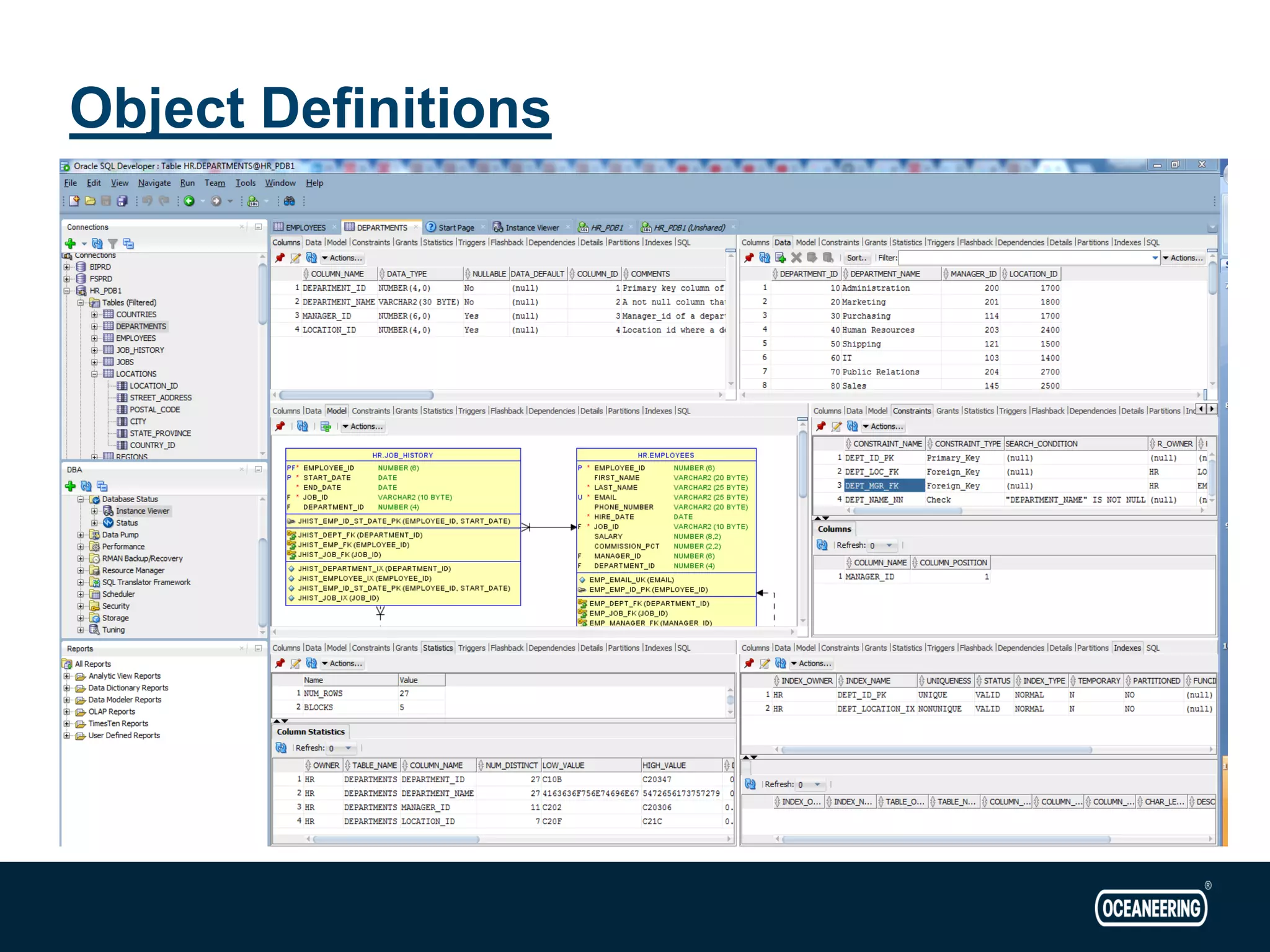Expand Data Dictionary Reports folder
The height and width of the screenshot is (952, 1270).
click(67, 688)
